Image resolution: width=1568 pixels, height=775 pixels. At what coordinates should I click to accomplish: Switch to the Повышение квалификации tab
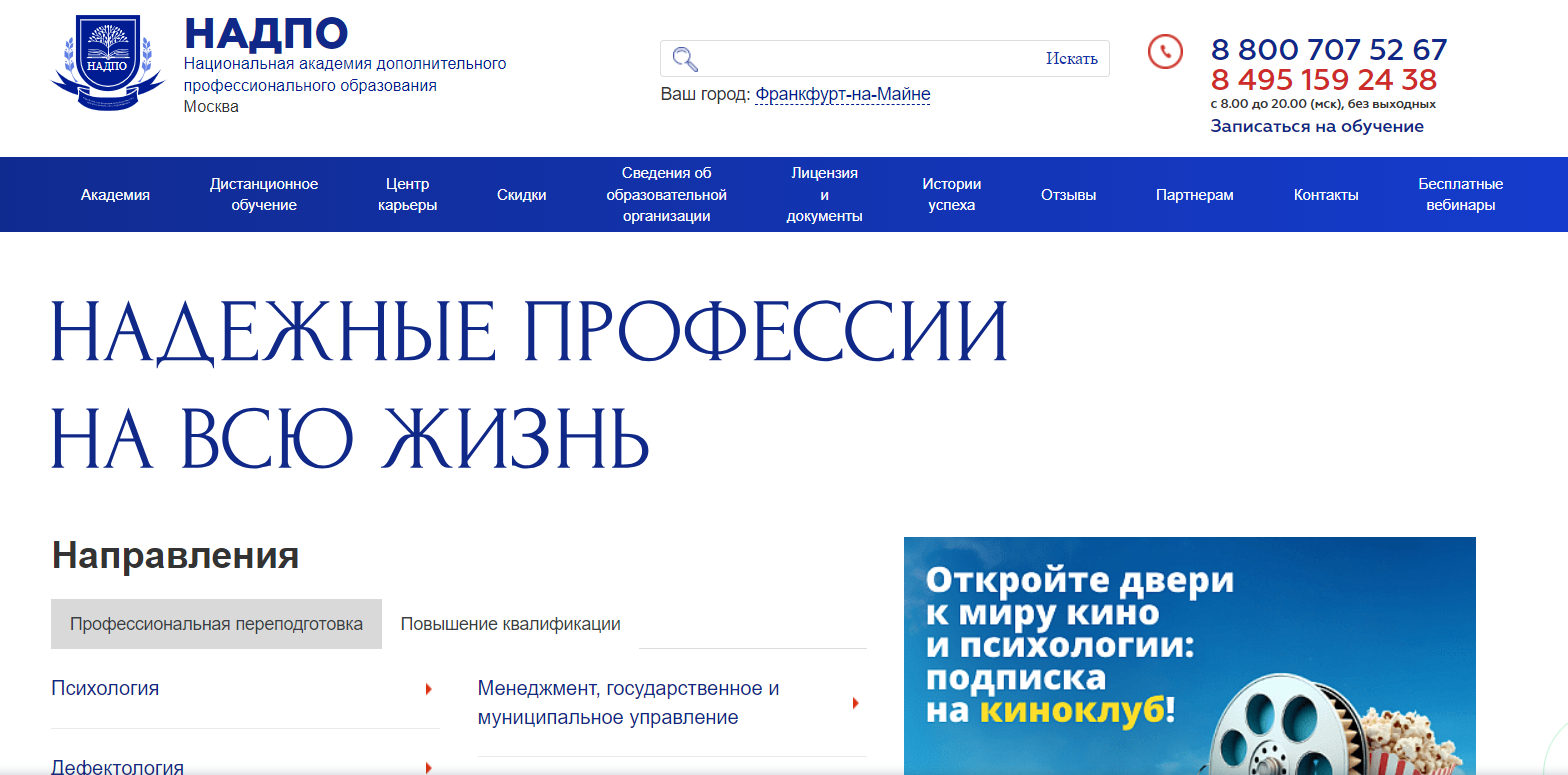tap(510, 624)
